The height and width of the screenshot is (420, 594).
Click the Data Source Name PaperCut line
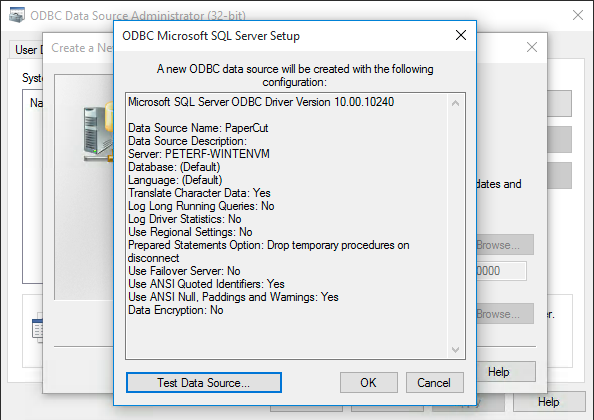click(198, 128)
